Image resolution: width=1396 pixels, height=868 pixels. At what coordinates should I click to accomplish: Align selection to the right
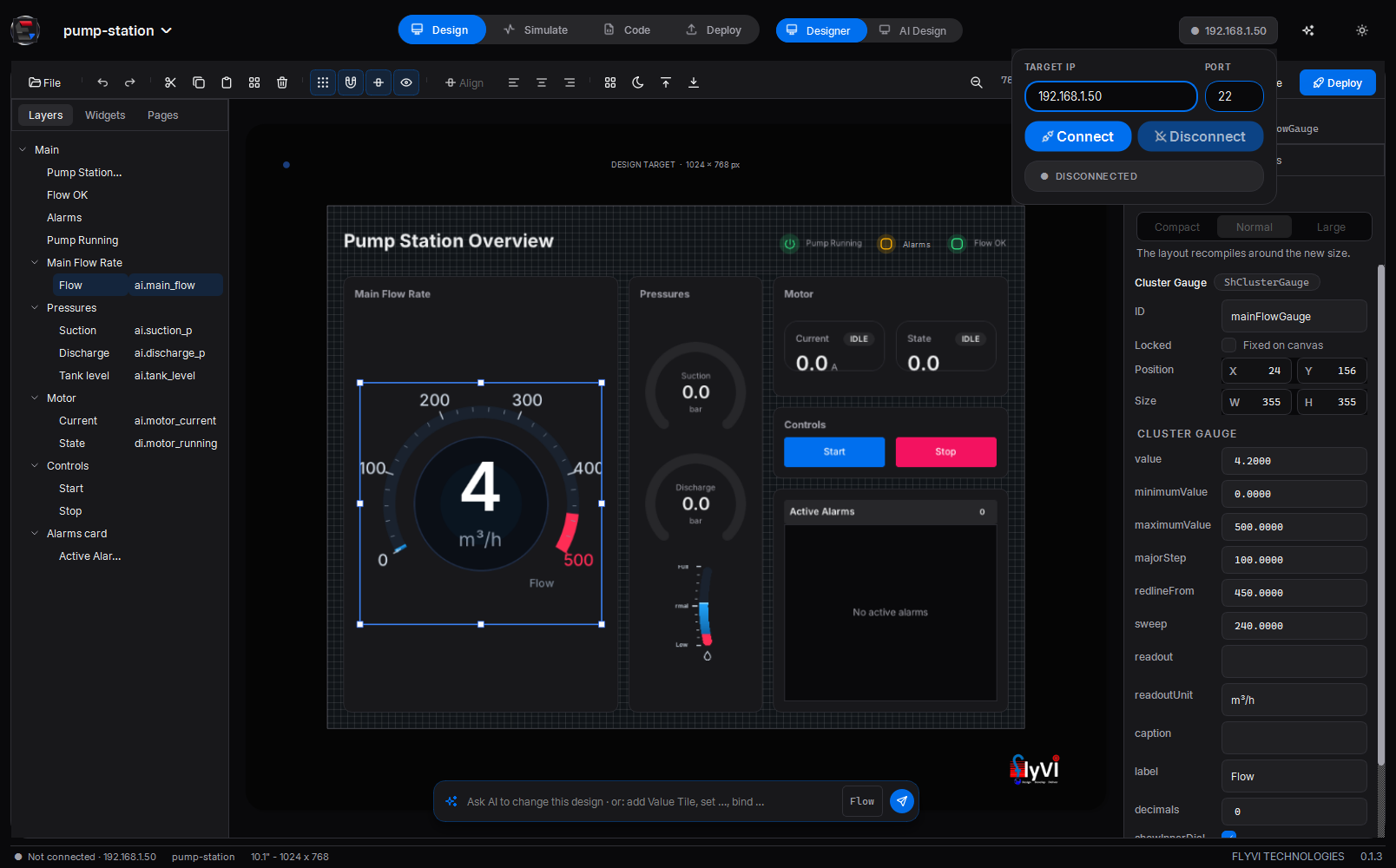pos(570,82)
